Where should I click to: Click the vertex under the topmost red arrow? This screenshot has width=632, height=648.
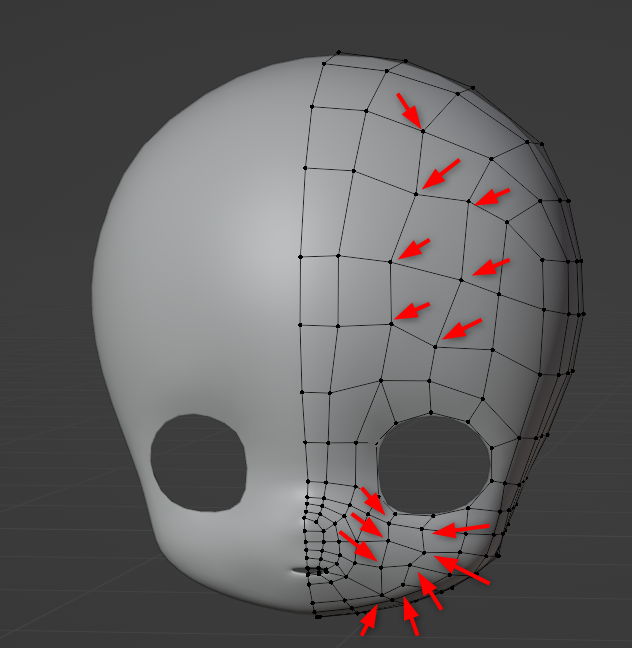[423, 130]
